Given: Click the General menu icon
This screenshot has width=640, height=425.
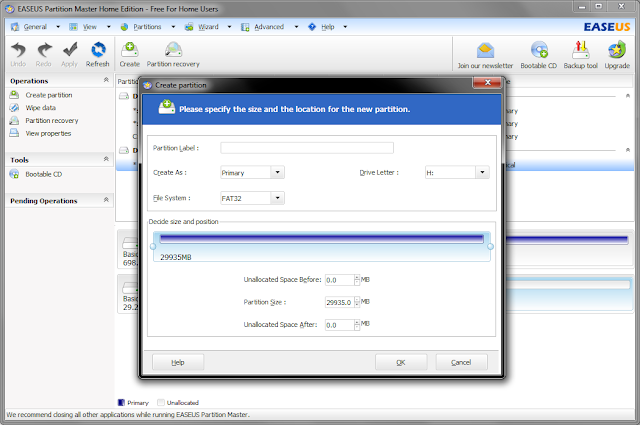Looking at the screenshot, I should [x=15, y=27].
